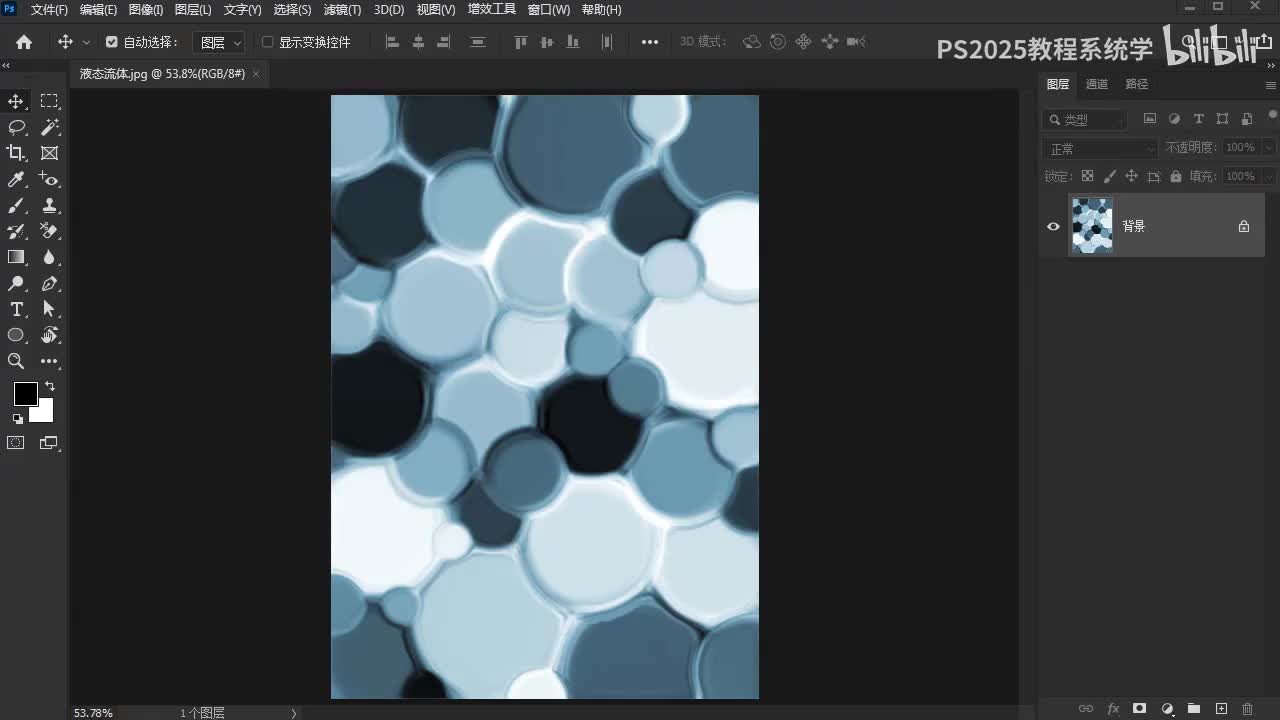Expand the status bar info arrow
1280x720 pixels.
pyautogui.click(x=294, y=713)
